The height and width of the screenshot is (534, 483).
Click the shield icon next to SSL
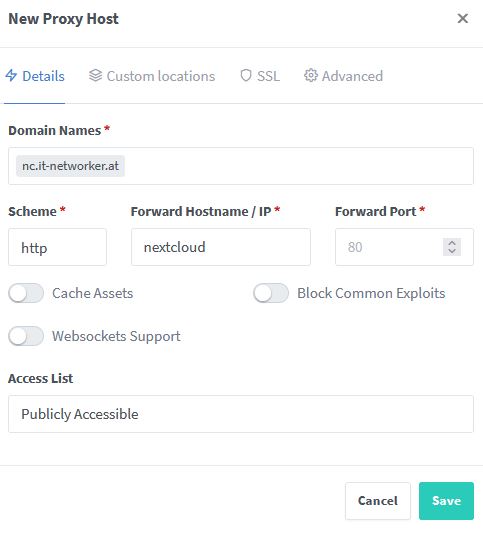coord(246,76)
